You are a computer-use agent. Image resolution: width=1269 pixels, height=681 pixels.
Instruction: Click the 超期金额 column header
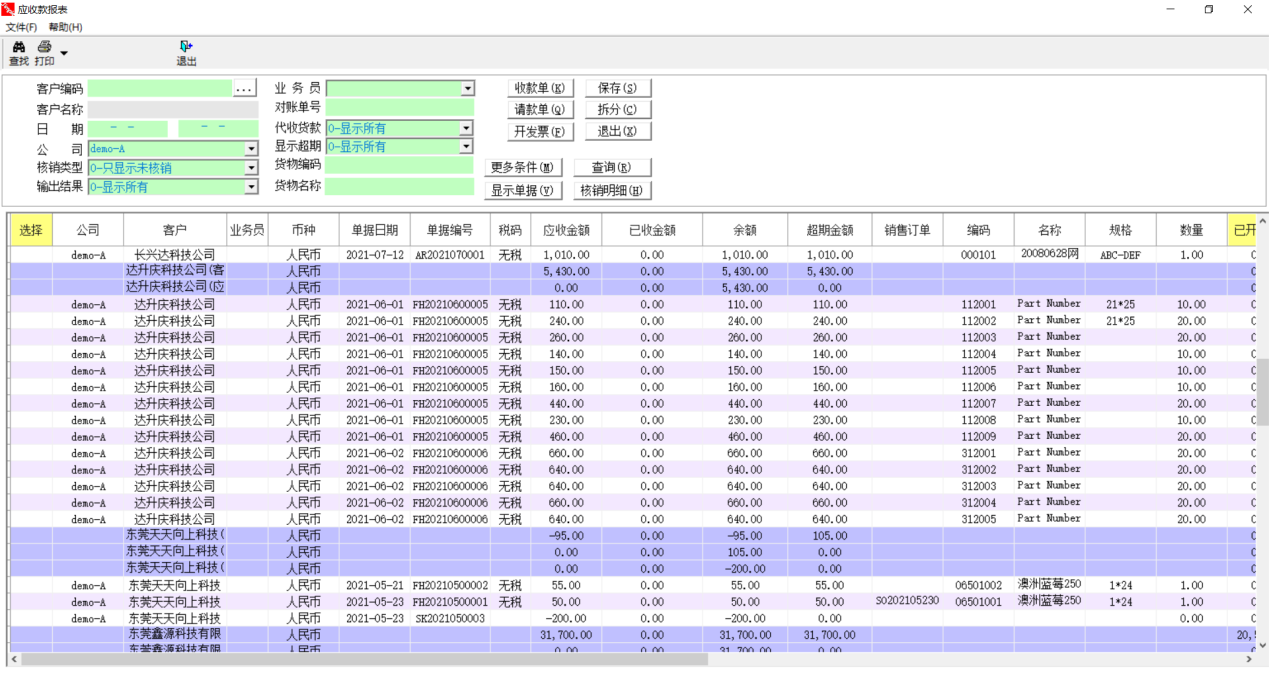point(830,230)
